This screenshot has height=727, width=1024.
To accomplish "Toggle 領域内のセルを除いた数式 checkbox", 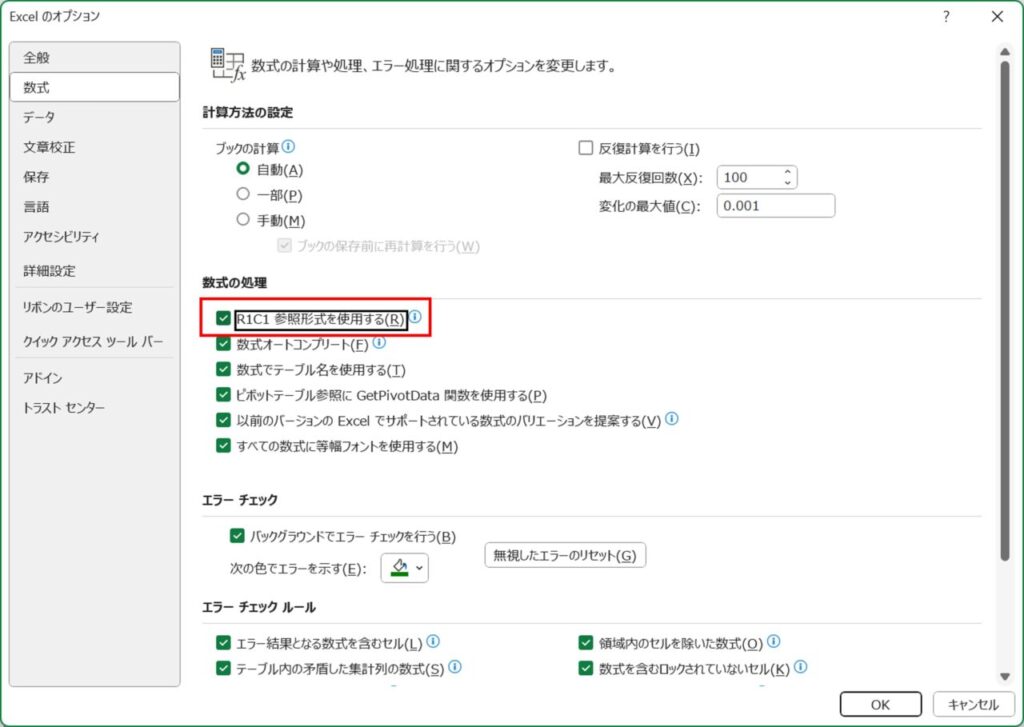I will click(586, 643).
